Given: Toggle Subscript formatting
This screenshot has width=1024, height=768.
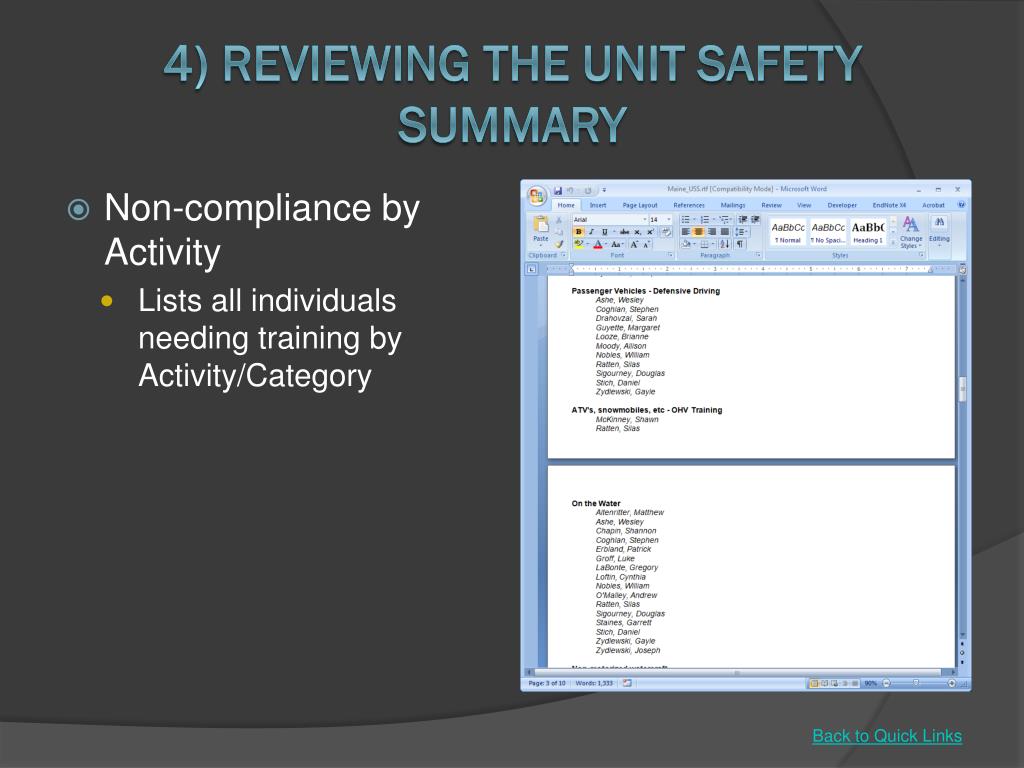Looking at the screenshot, I should [637, 232].
